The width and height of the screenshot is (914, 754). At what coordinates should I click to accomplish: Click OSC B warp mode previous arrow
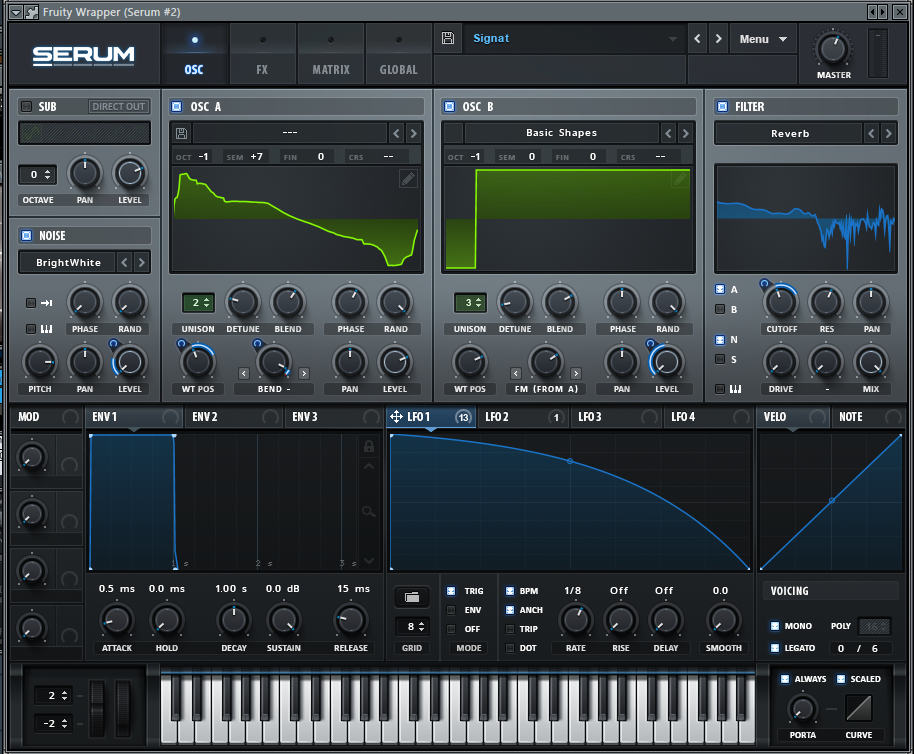pyautogui.click(x=515, y=374)
